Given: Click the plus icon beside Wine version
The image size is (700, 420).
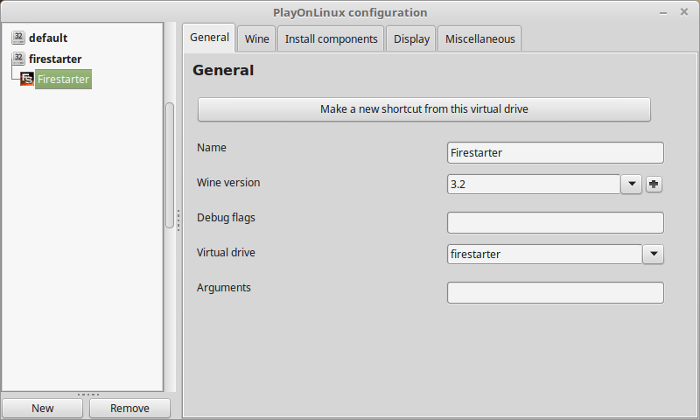Looking at the screenshot, I should pos(654,184).
